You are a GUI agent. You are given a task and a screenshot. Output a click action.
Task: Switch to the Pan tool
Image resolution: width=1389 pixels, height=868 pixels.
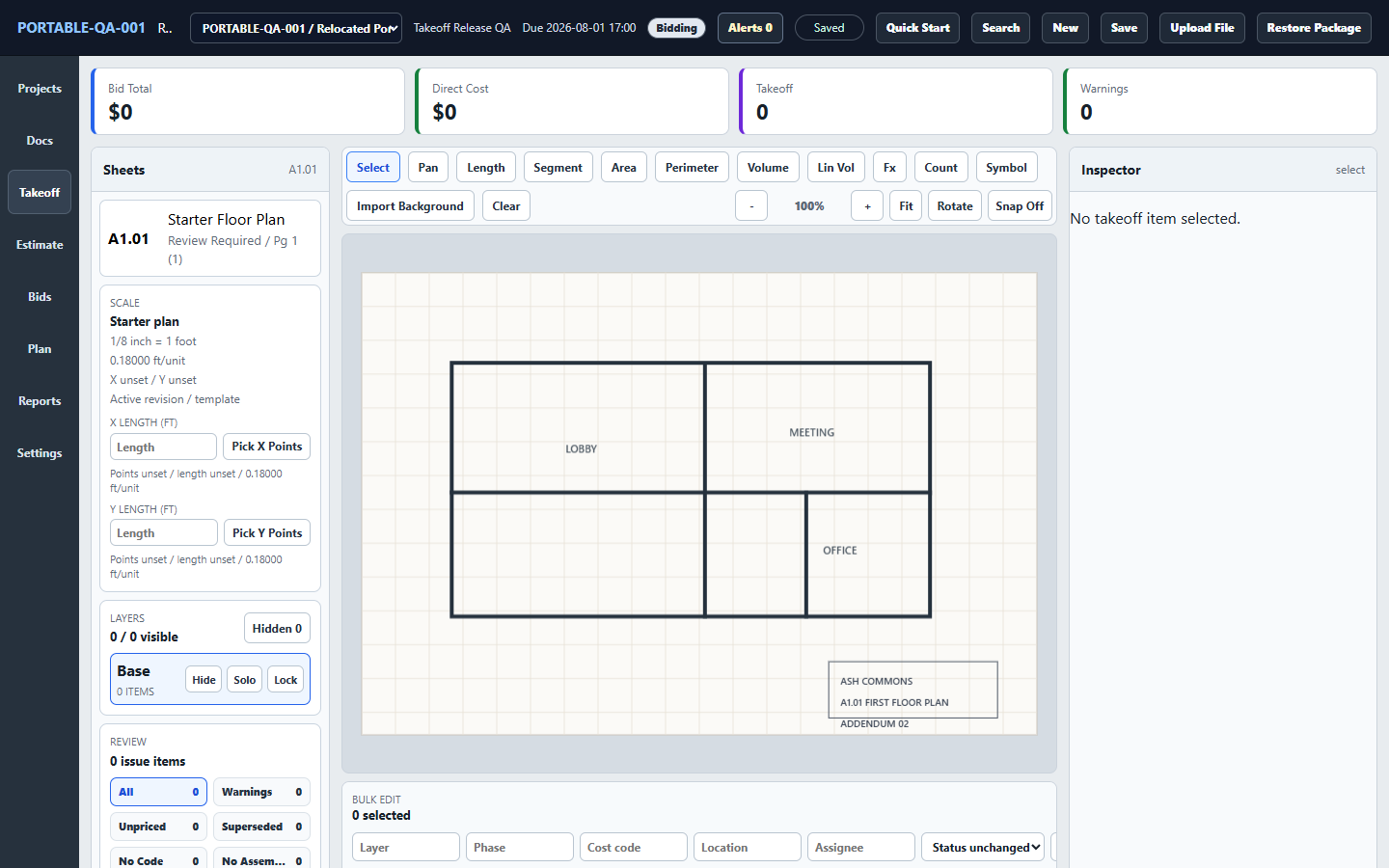(428, 167)
